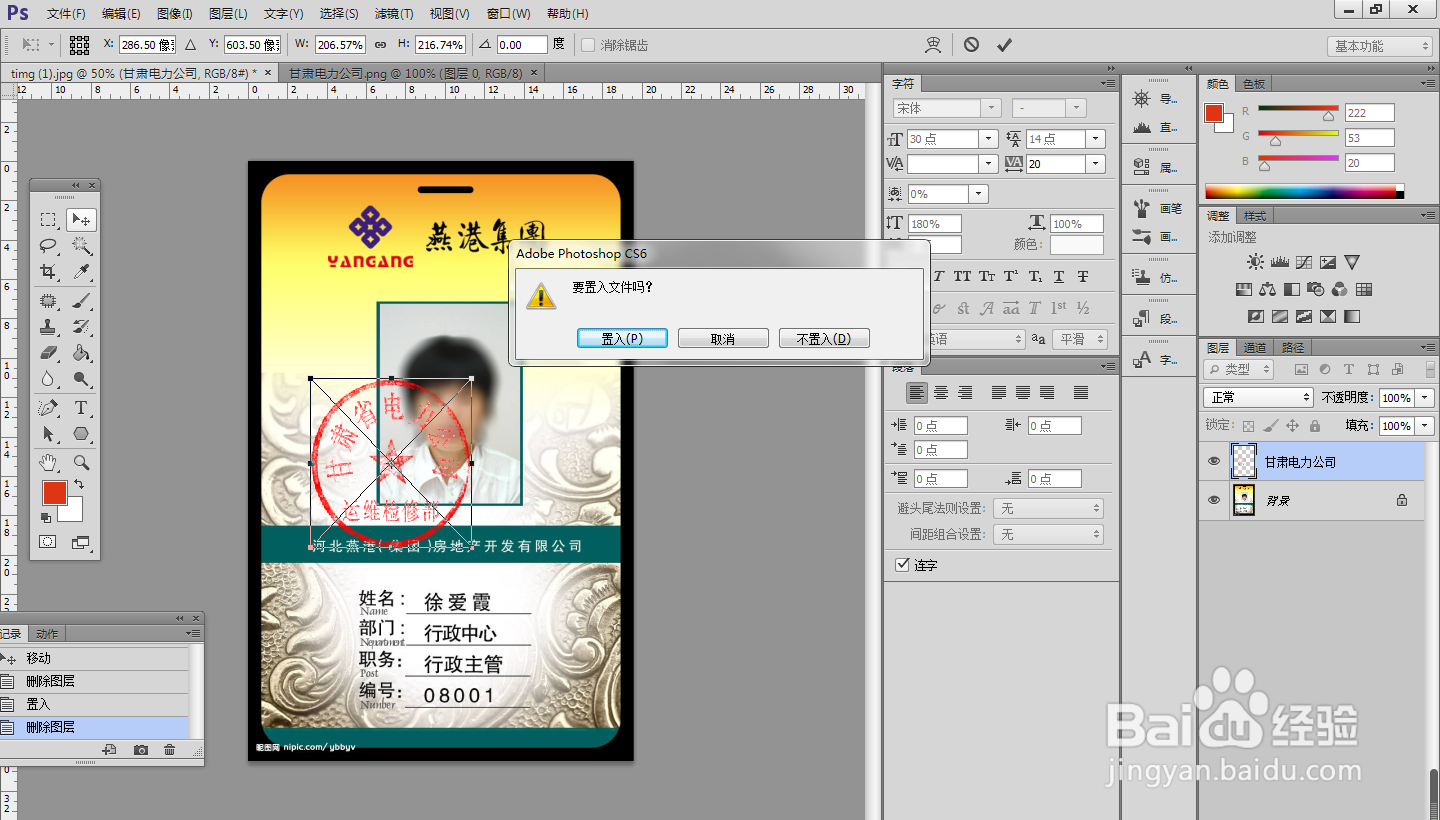Select the Eraser tool
1440x820 pixels.
pos(48,352)
